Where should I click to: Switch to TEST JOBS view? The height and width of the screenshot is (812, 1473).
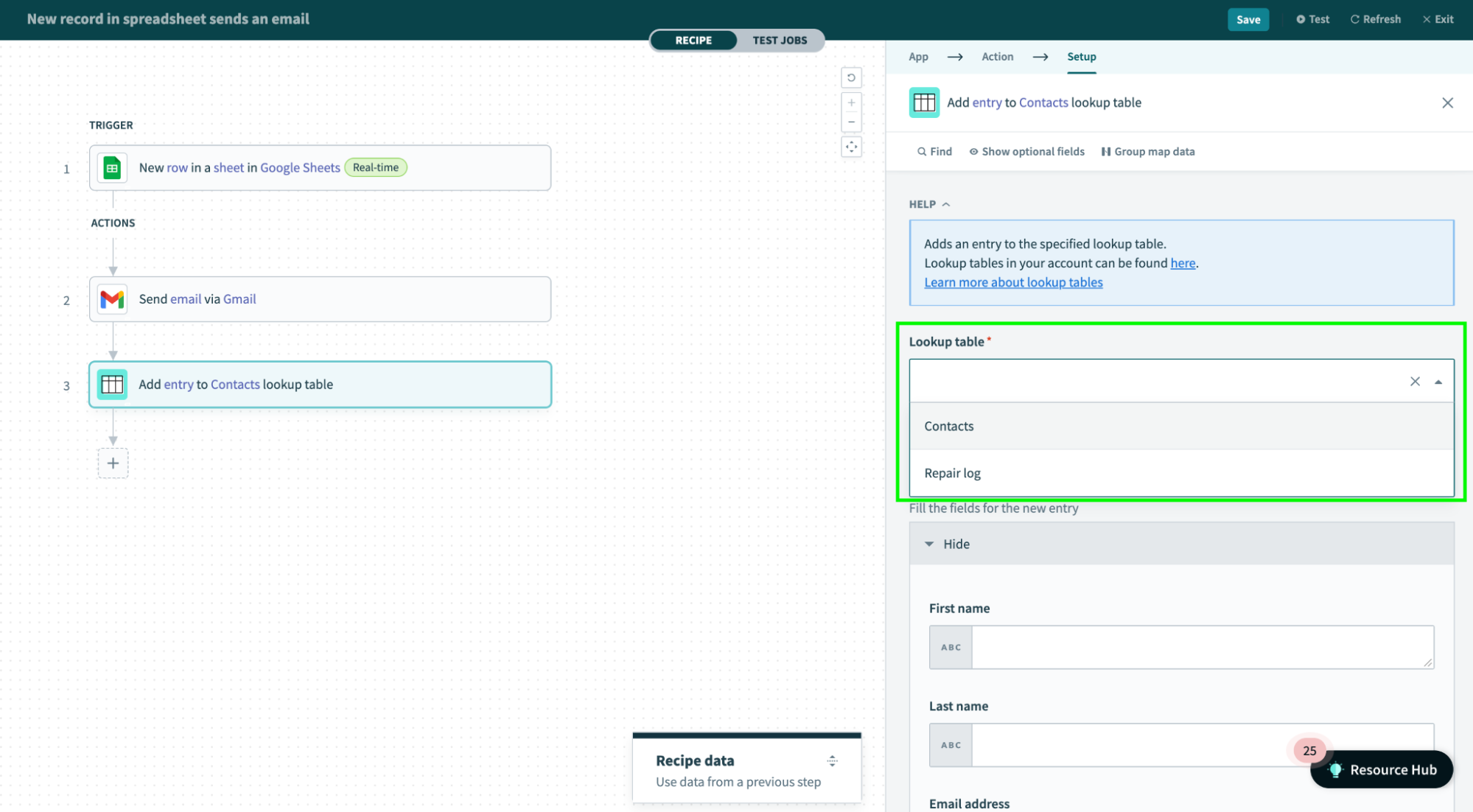click(x=780, y=41)
